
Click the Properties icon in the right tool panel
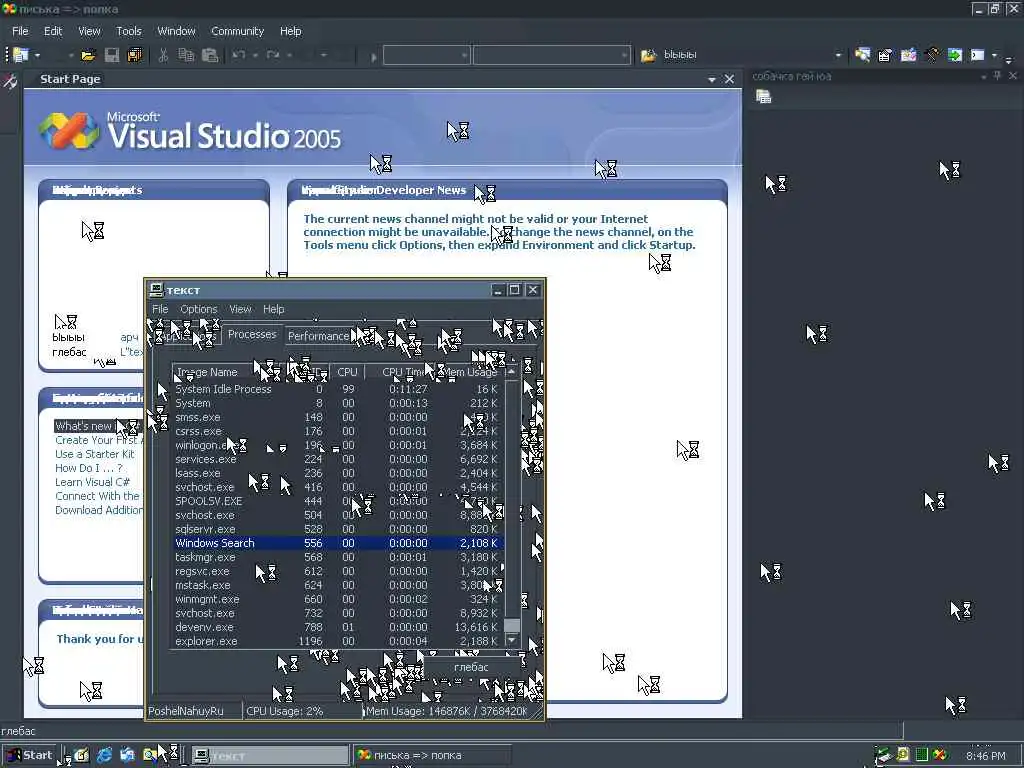point(763,97)
